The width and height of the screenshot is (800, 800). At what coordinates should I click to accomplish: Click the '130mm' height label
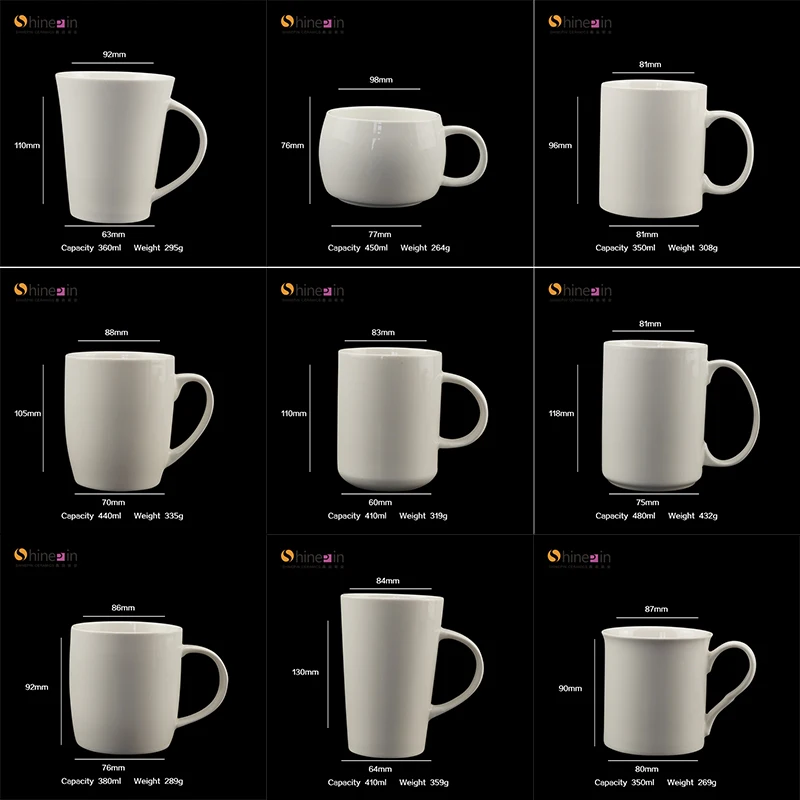click(x=305, y=672)
